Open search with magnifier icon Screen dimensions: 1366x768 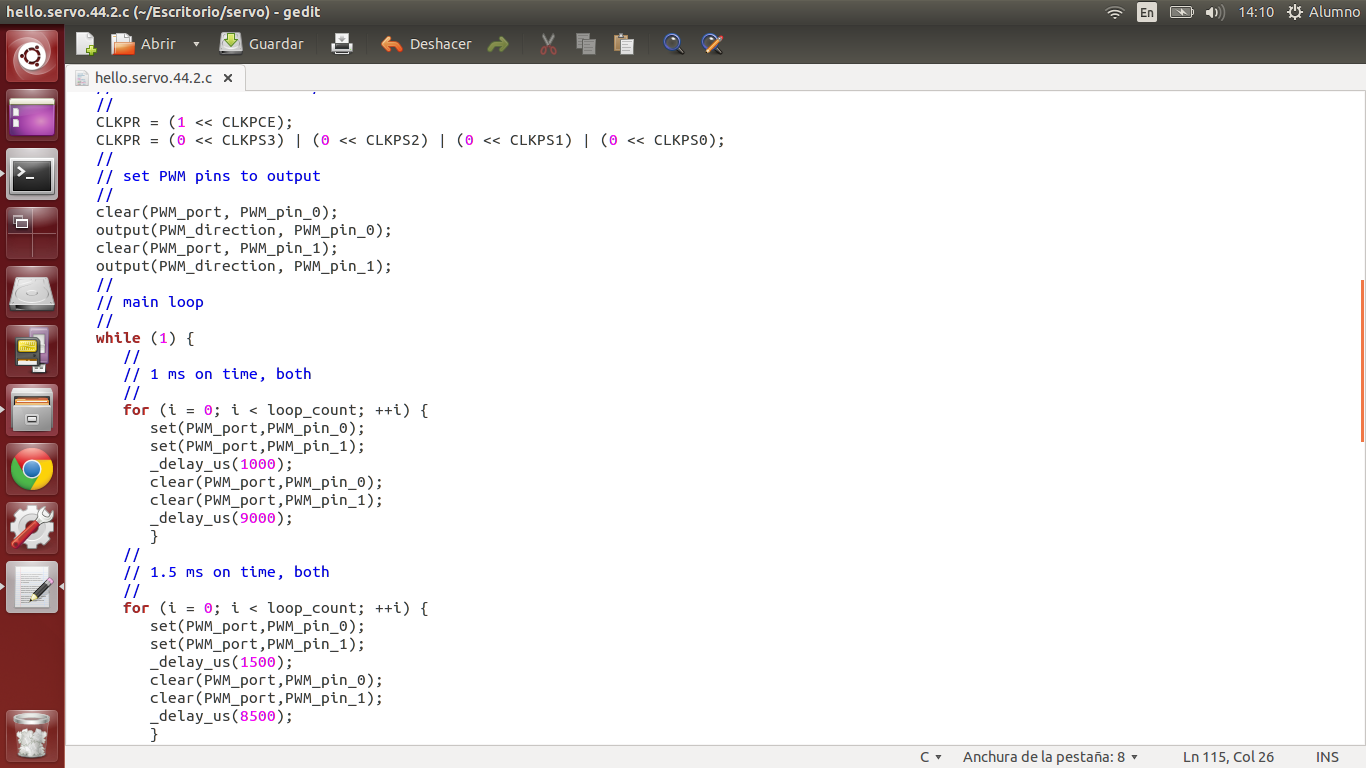pos(674,44)
